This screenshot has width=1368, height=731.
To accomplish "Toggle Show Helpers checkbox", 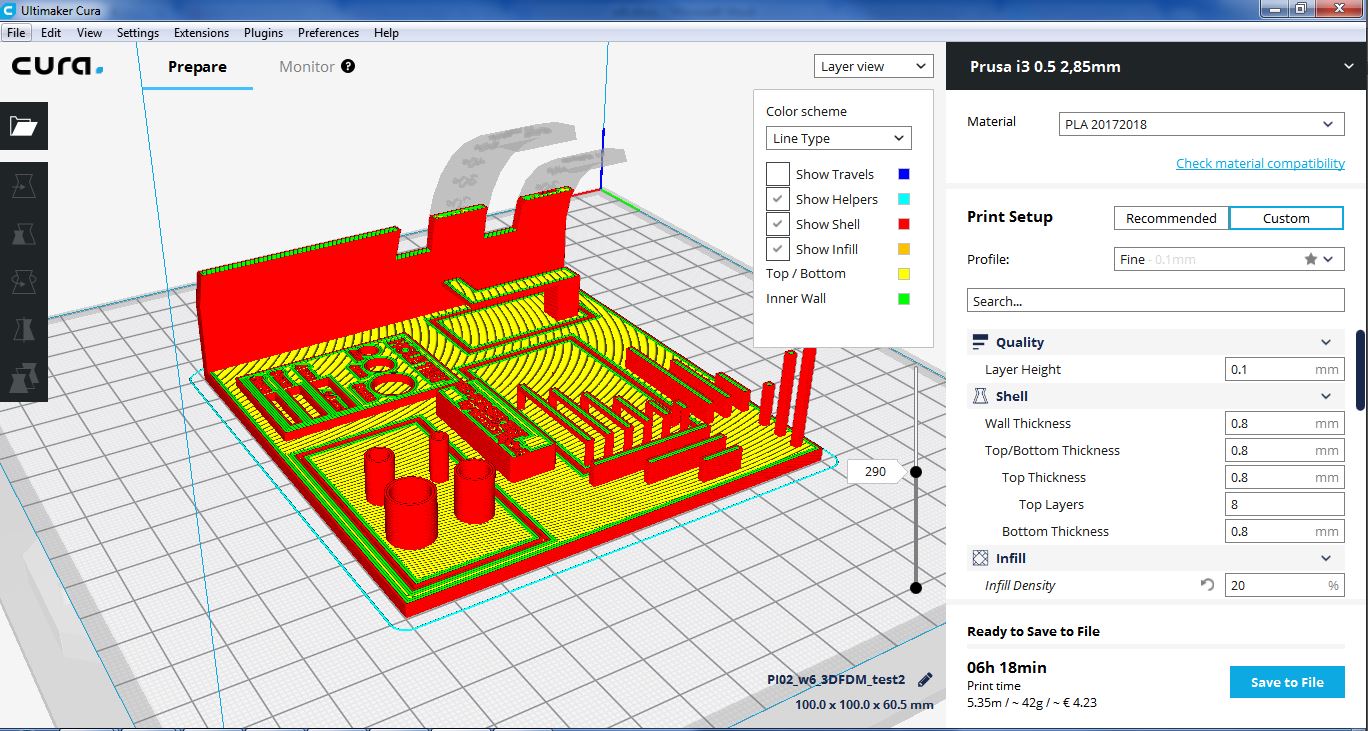I will click(778, 199).
